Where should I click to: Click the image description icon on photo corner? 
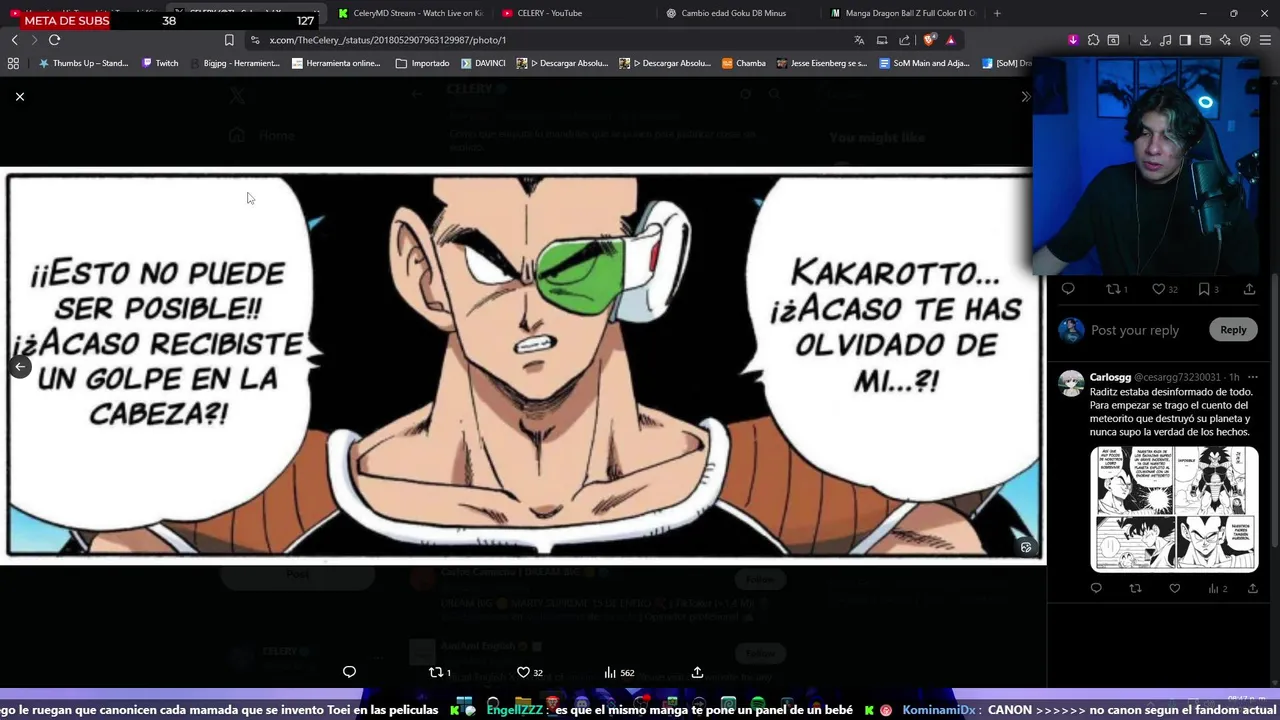point(1026,547)
